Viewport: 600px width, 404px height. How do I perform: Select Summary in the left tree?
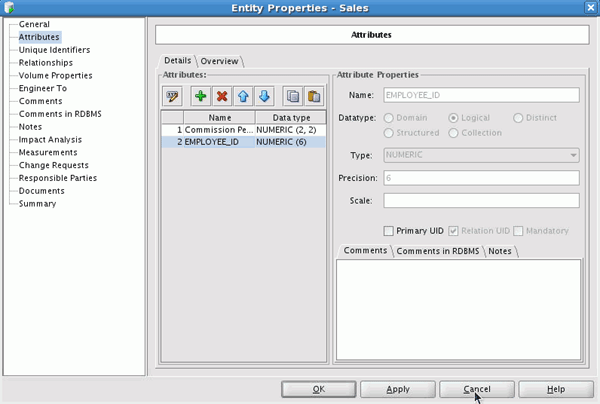point(37,204)
